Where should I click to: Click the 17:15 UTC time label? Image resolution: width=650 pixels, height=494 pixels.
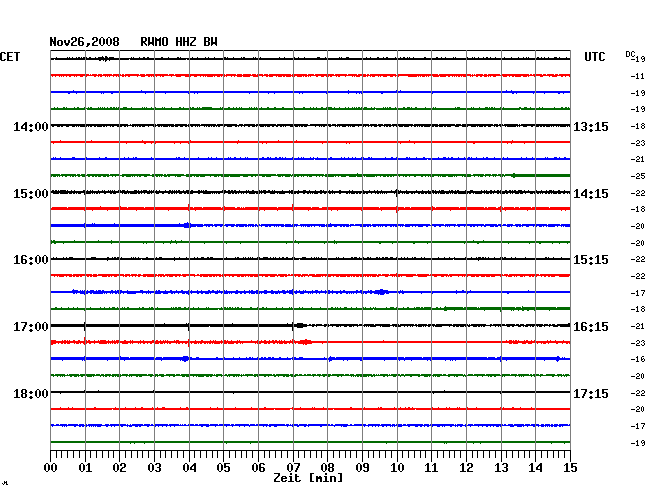(x=591, y=393)
